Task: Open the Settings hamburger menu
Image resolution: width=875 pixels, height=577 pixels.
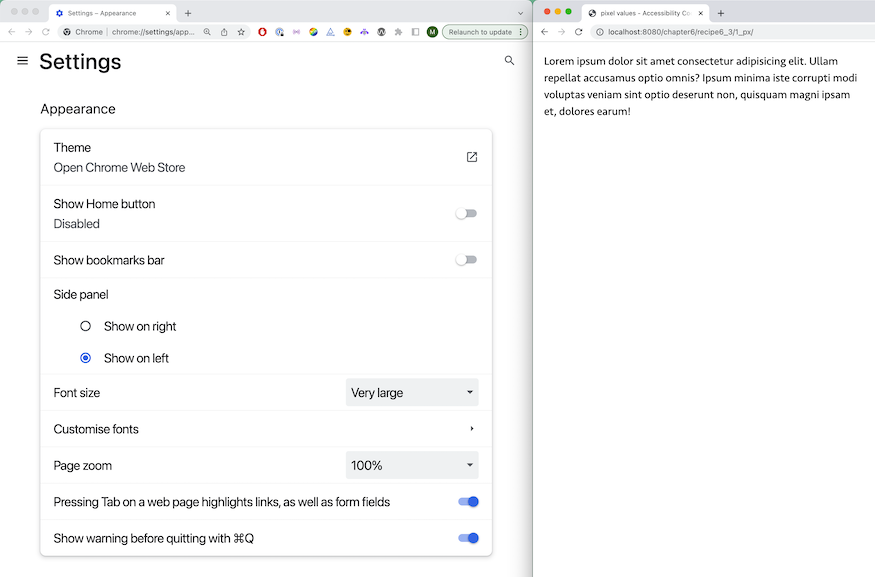Action: tap(22, 60)
